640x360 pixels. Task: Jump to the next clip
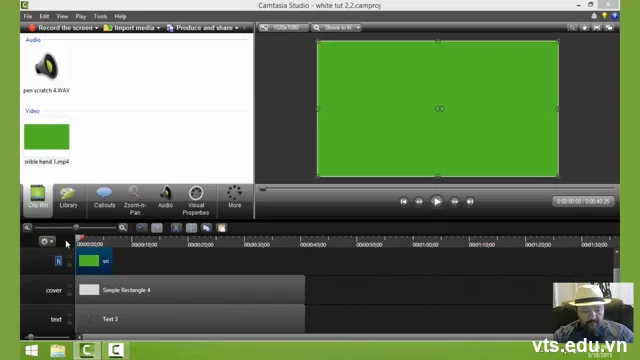coord(470,201)
